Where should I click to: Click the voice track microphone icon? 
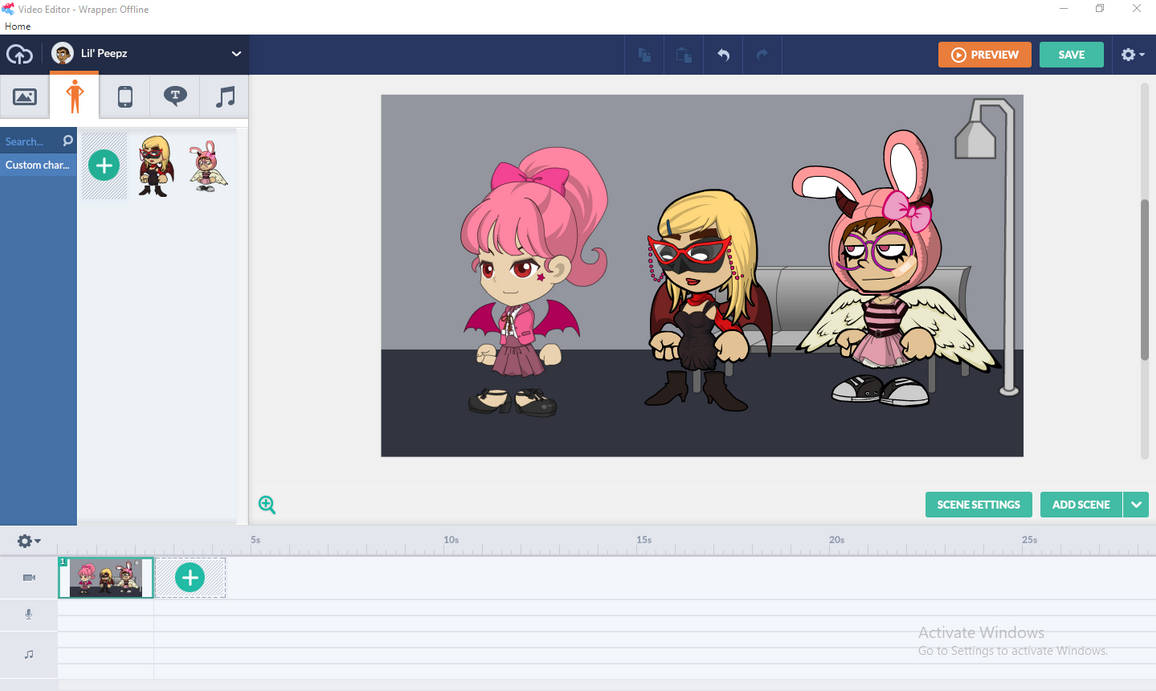click(29, 614)
